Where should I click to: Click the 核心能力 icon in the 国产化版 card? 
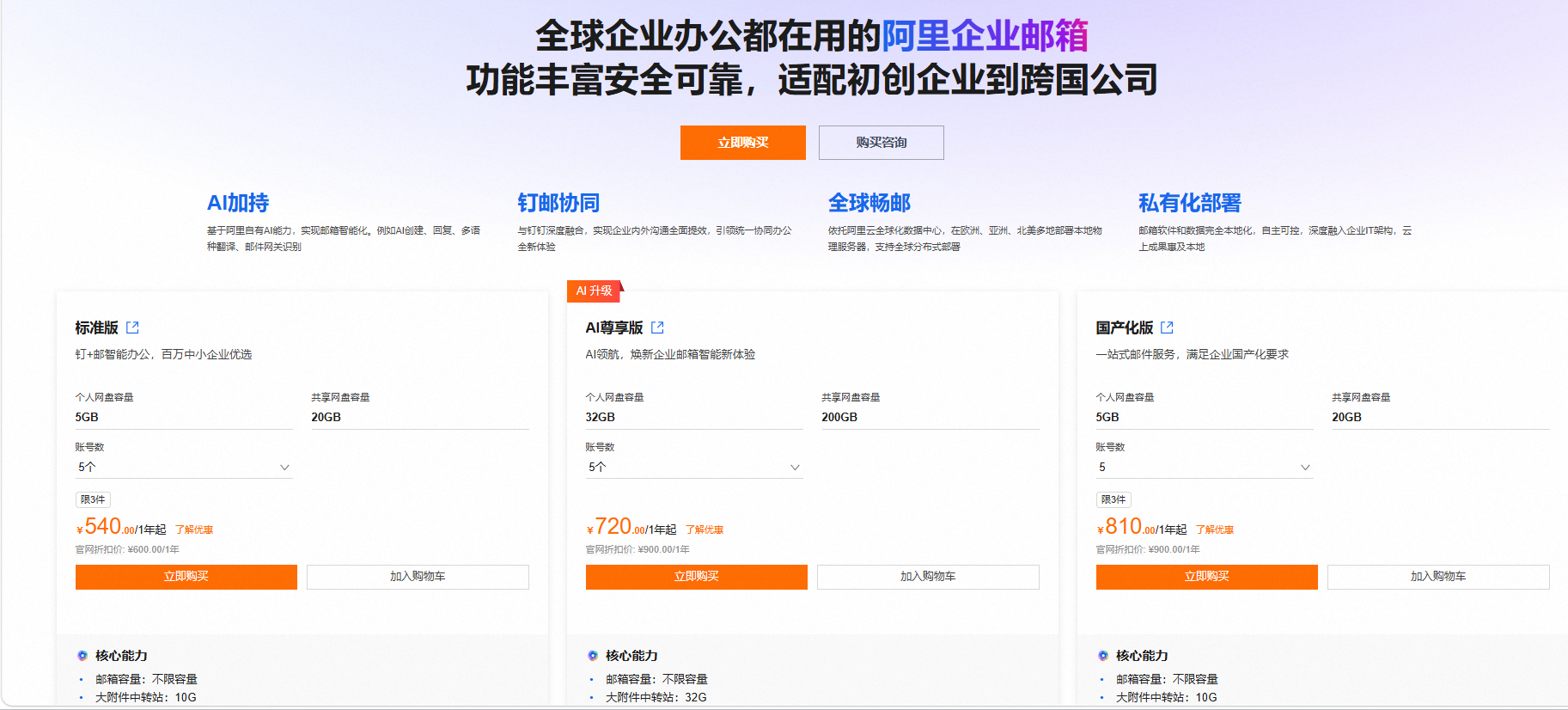(x=1103, y=656)
